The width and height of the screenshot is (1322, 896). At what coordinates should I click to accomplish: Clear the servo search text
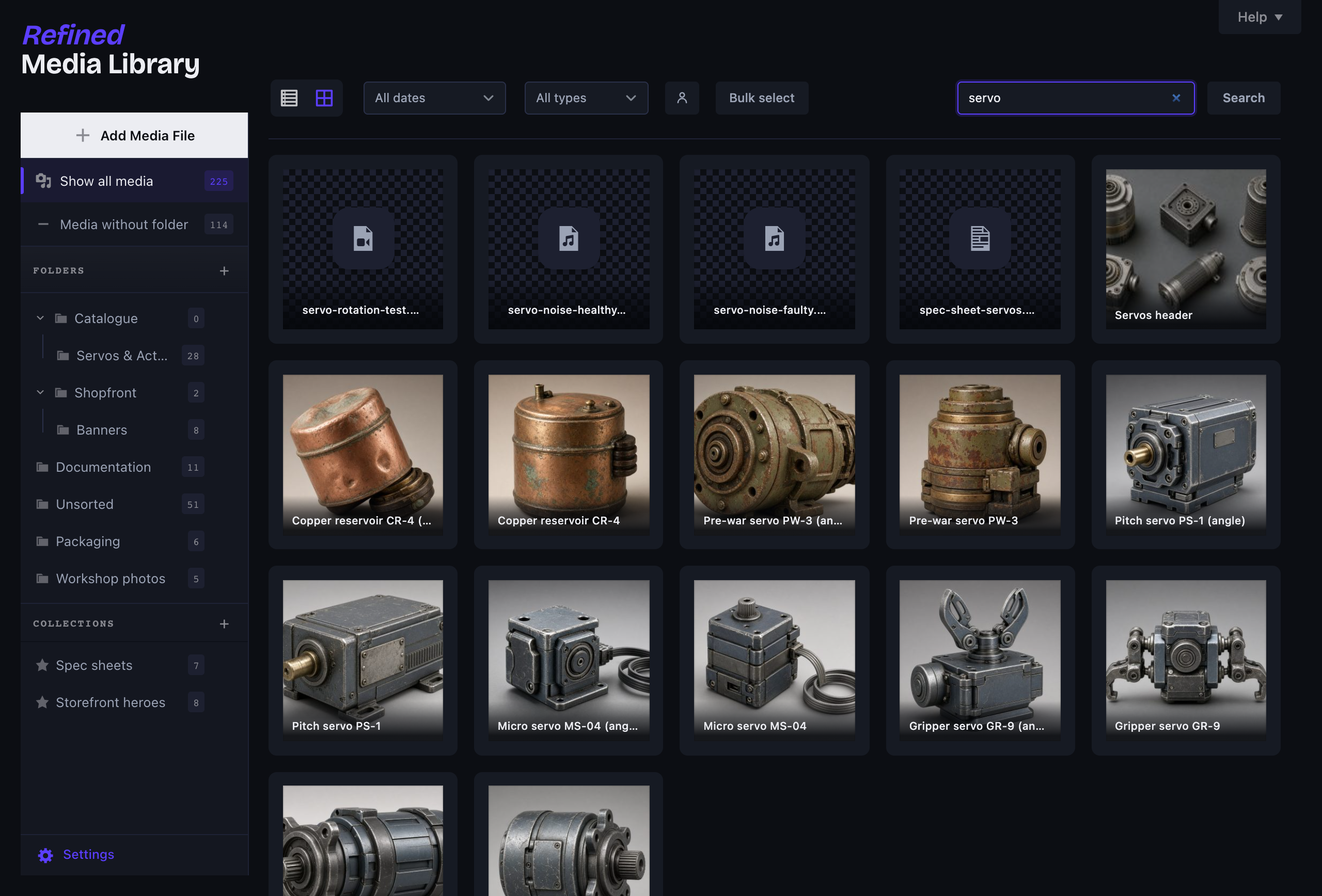point(1176,99)
